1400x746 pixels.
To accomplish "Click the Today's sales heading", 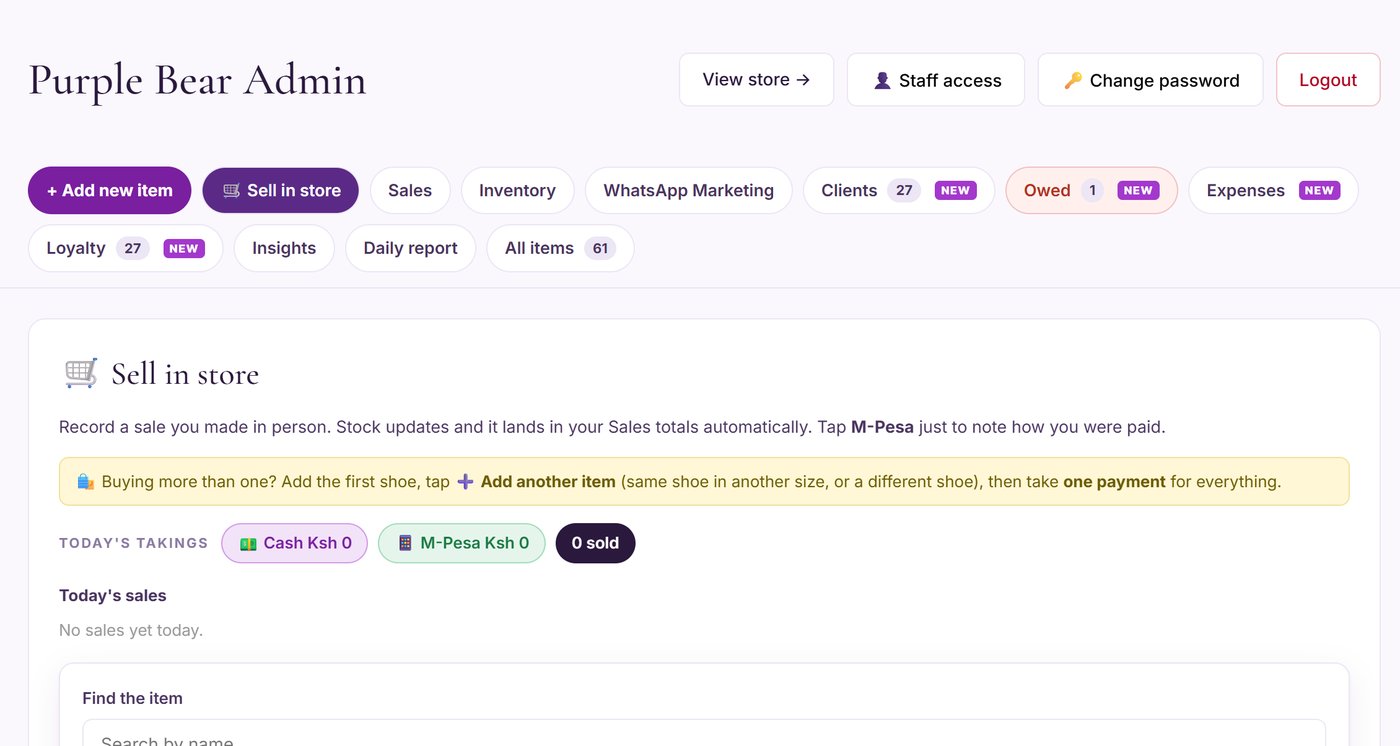I will coord(113,596).
